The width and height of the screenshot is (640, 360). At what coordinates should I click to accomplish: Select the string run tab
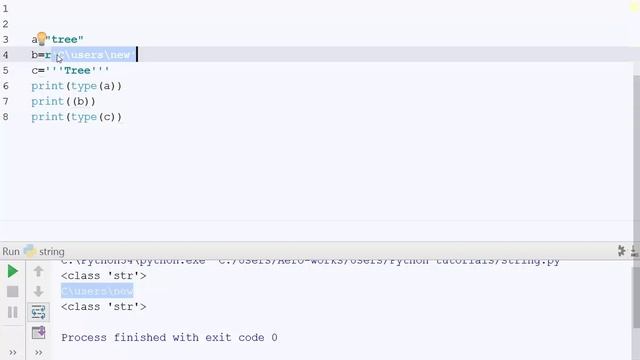coord(44,251)
